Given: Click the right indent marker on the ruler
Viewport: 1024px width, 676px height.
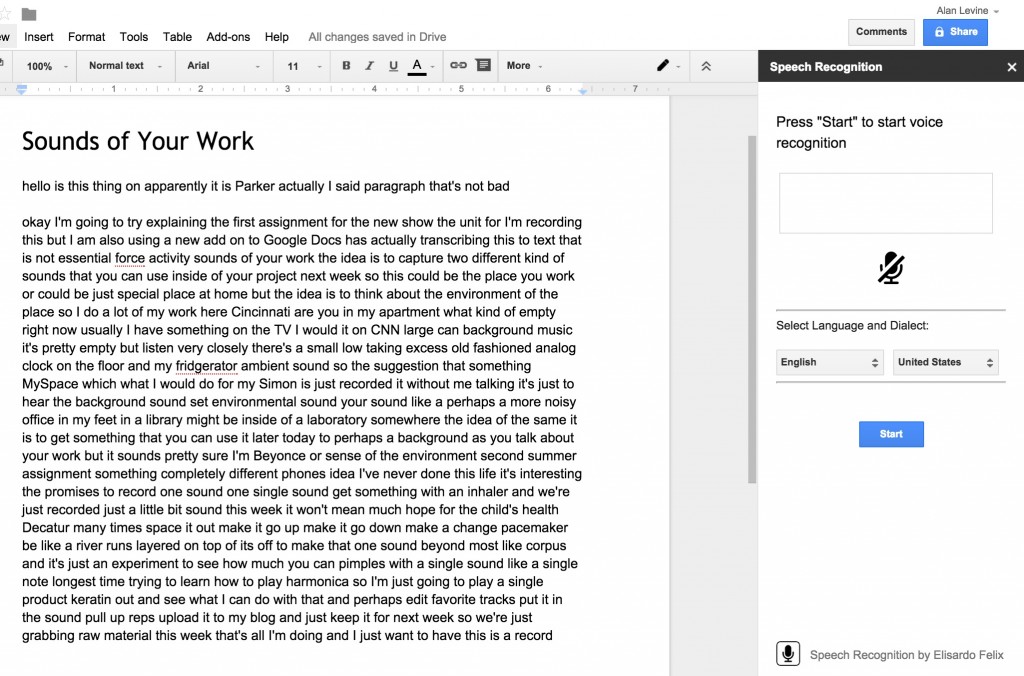Looking at the screenshot, I should [583, 91].
